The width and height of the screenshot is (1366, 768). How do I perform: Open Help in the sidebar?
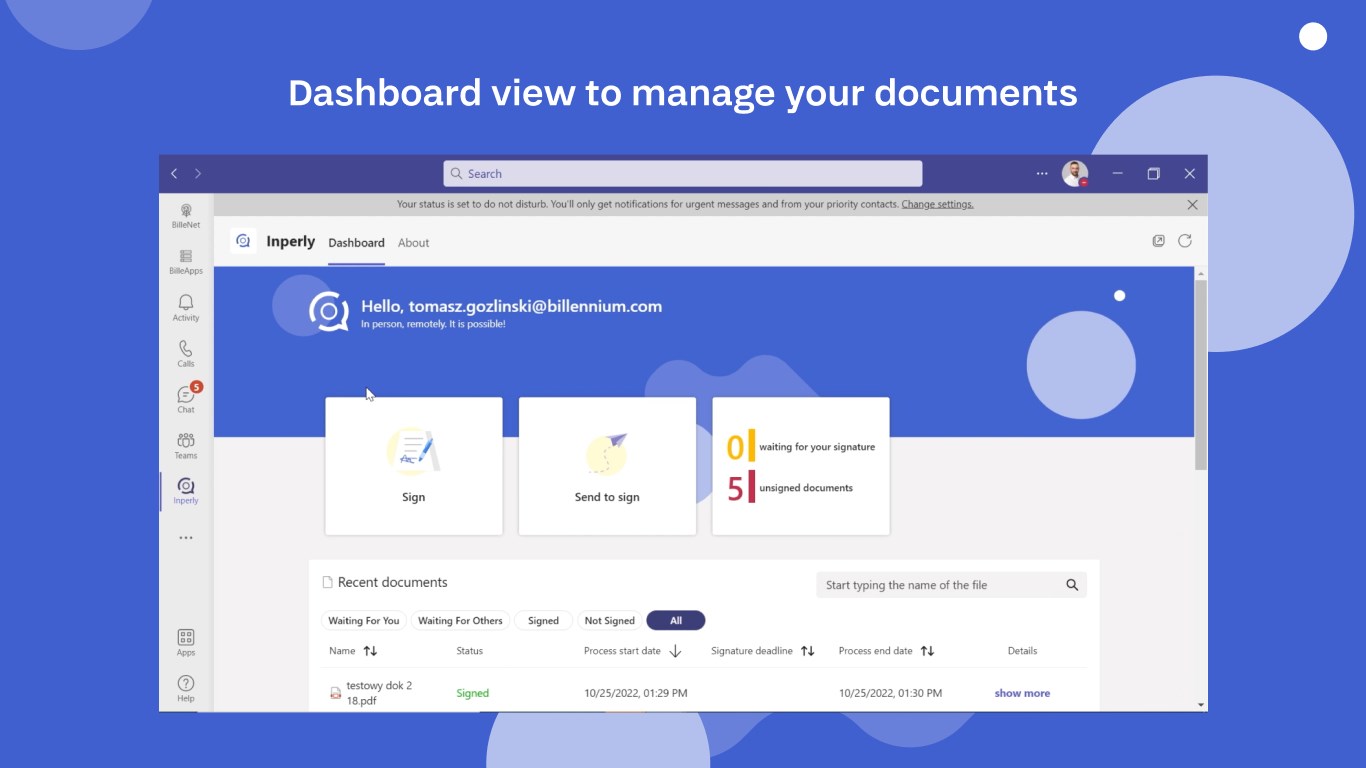(186, 689)
